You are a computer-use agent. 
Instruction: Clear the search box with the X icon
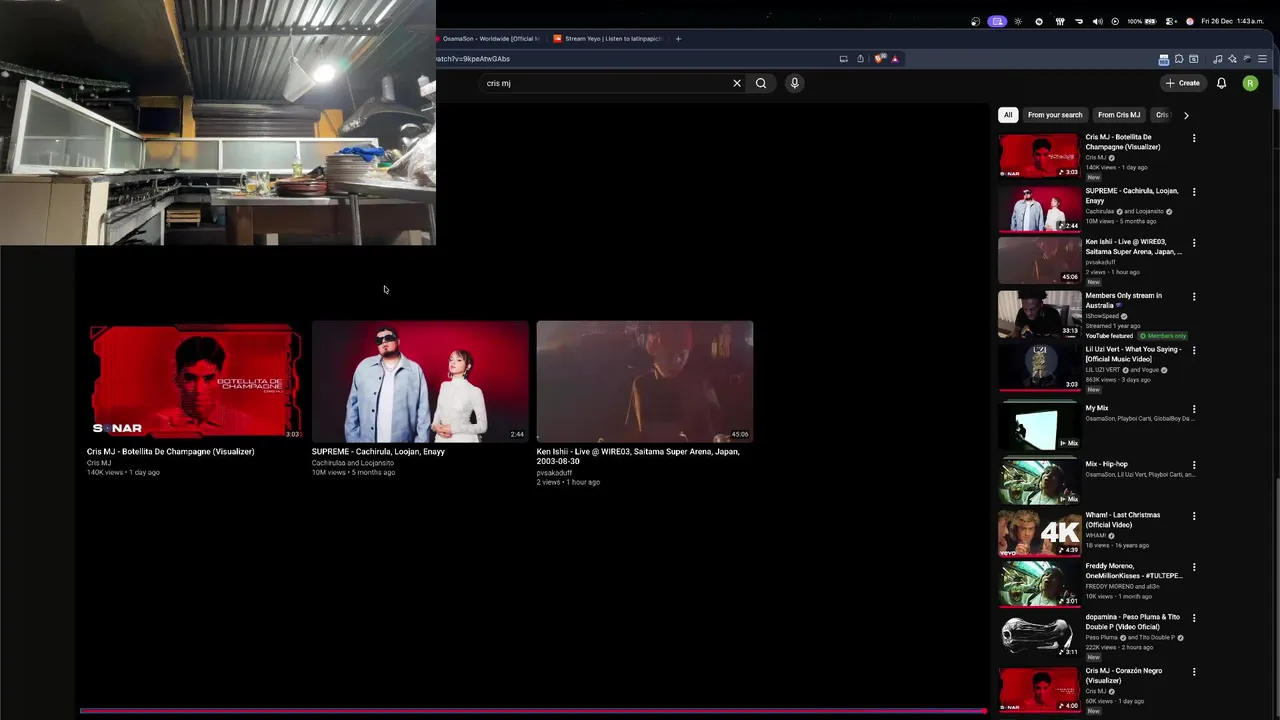737,83
